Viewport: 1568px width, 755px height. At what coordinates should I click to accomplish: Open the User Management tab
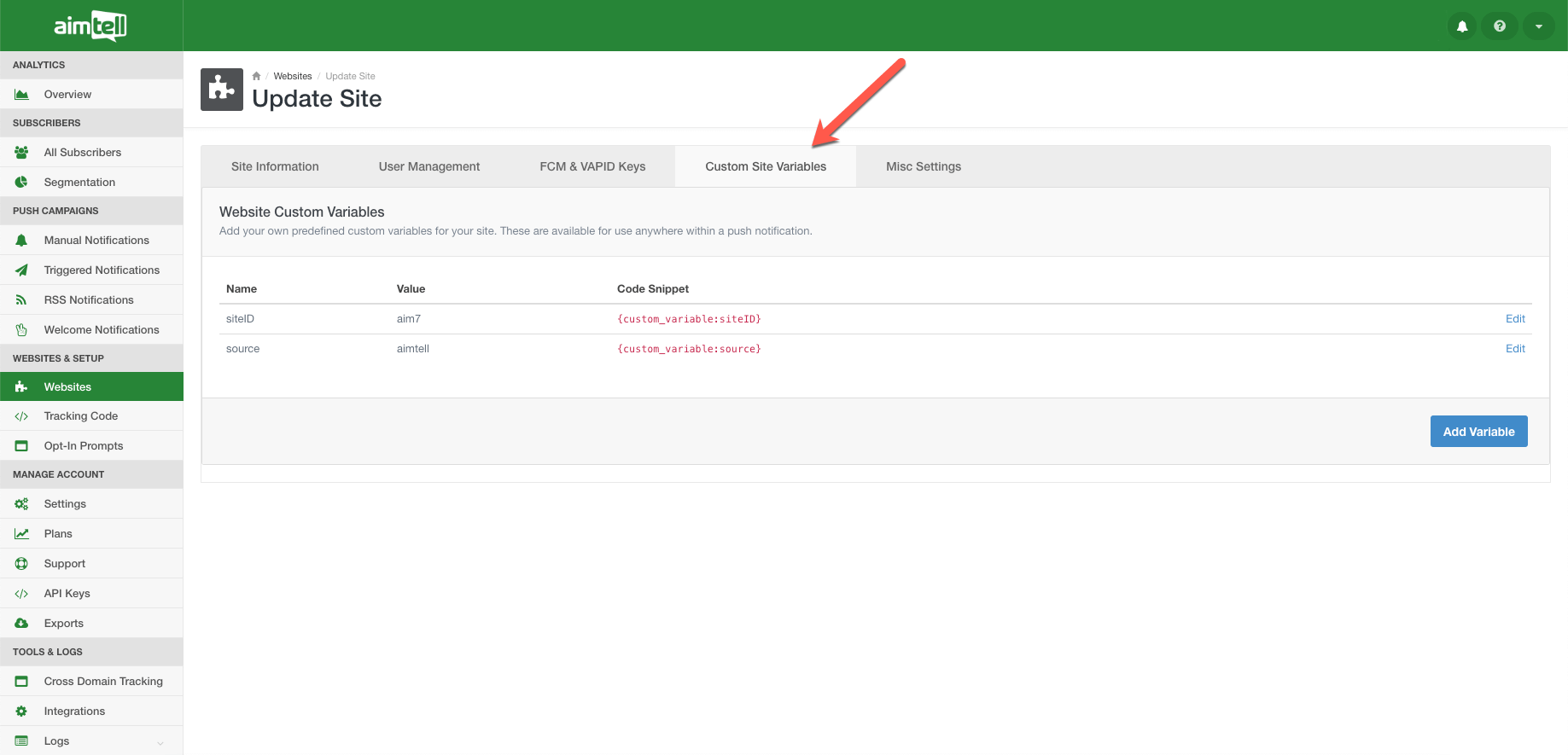coord(428,166)
